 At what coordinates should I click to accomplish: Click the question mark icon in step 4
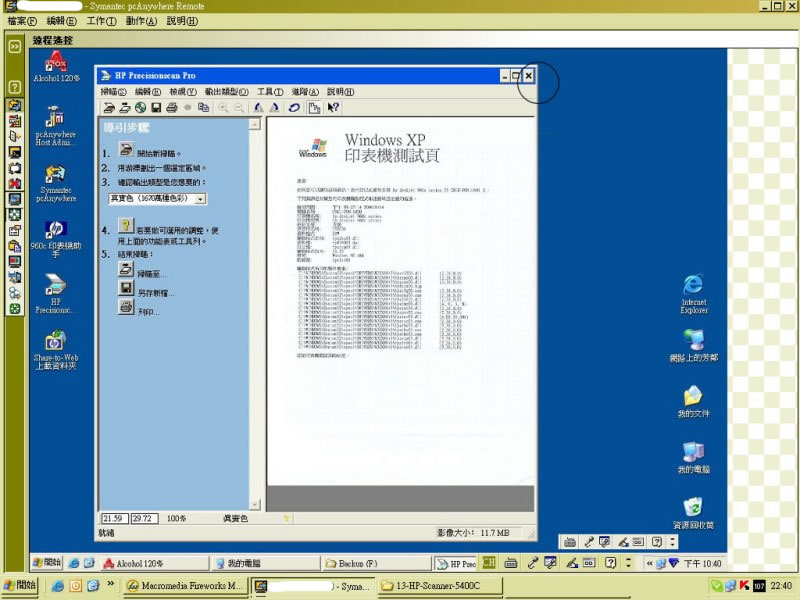(x=126, y=226)
